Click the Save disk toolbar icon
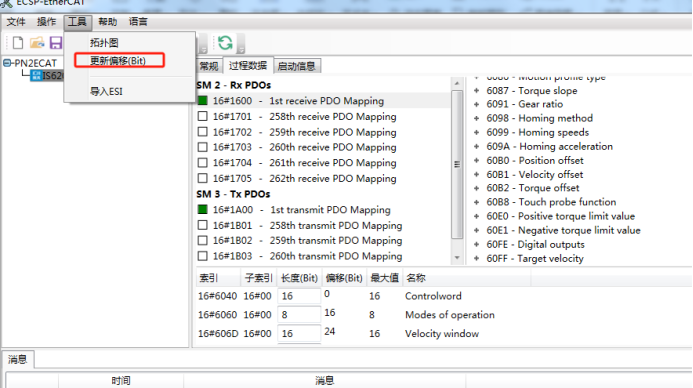693x388 pixels. (56, 43)
